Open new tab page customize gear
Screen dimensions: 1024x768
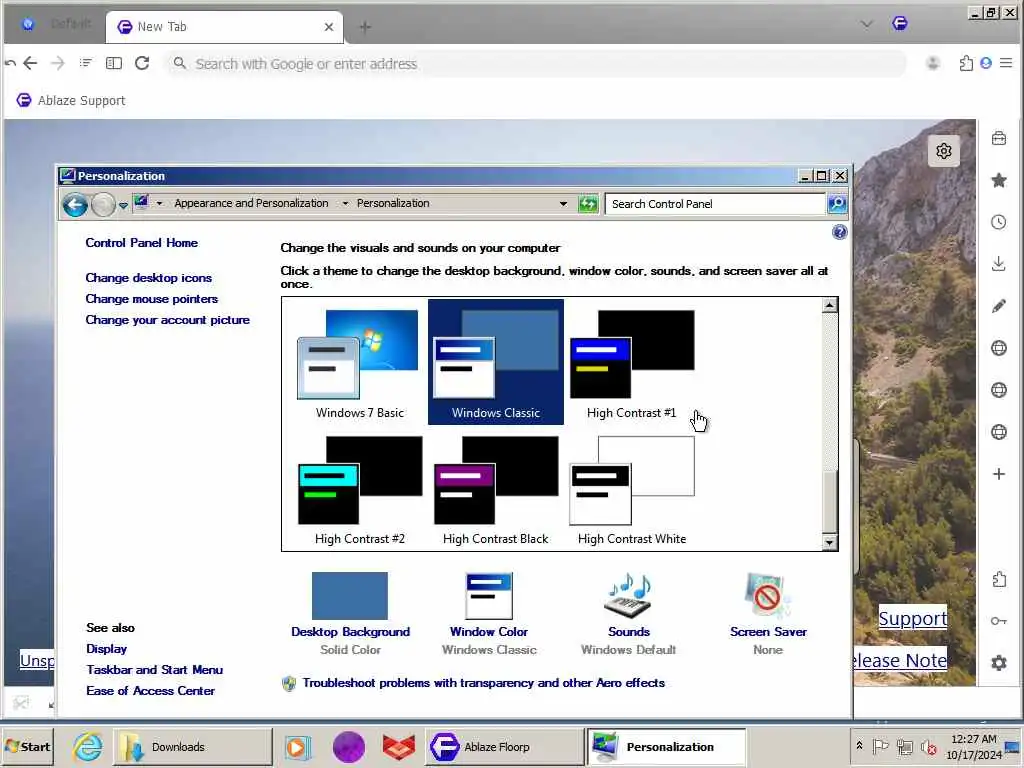click(x=944, y=151)
